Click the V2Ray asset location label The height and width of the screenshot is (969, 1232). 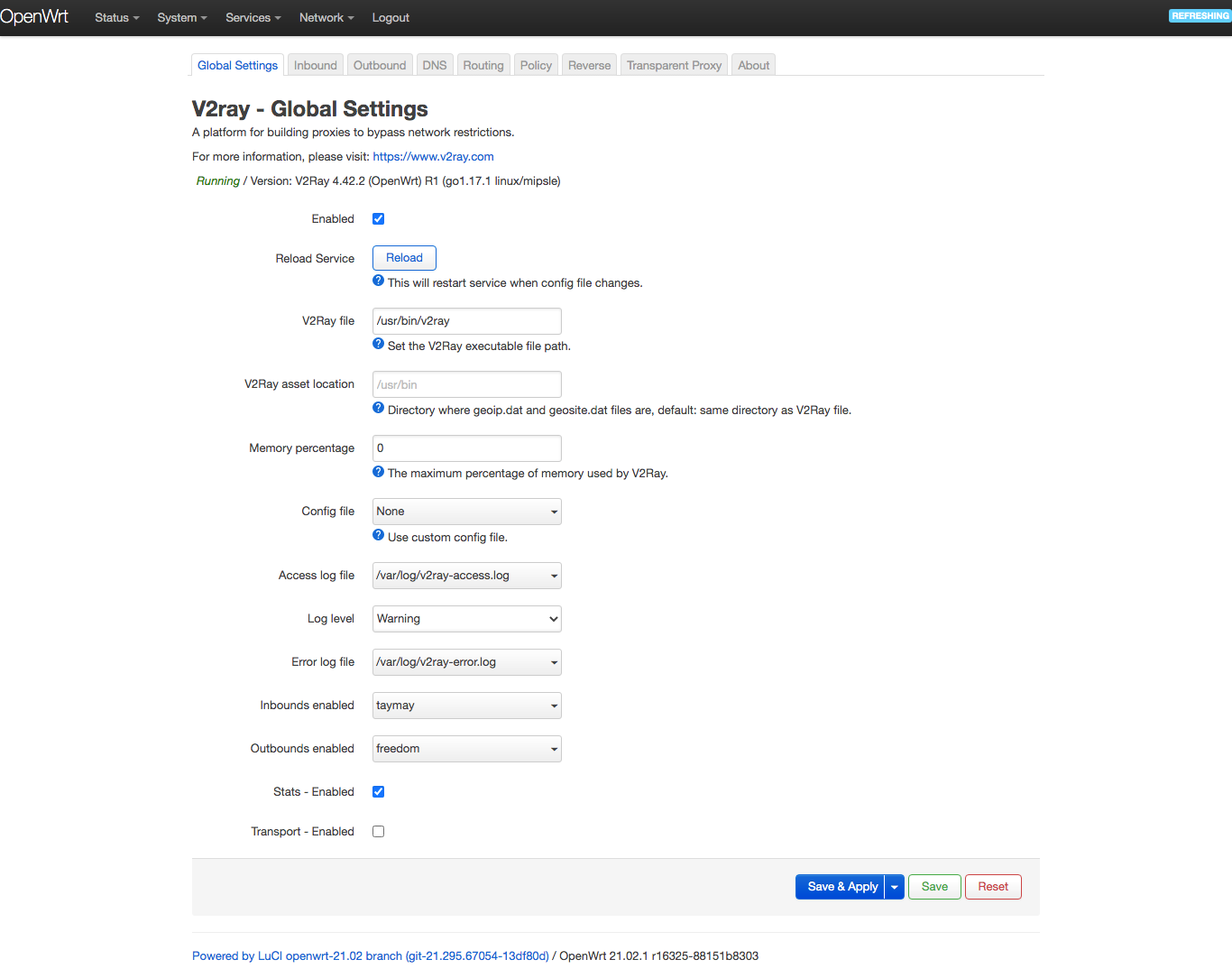299,384
